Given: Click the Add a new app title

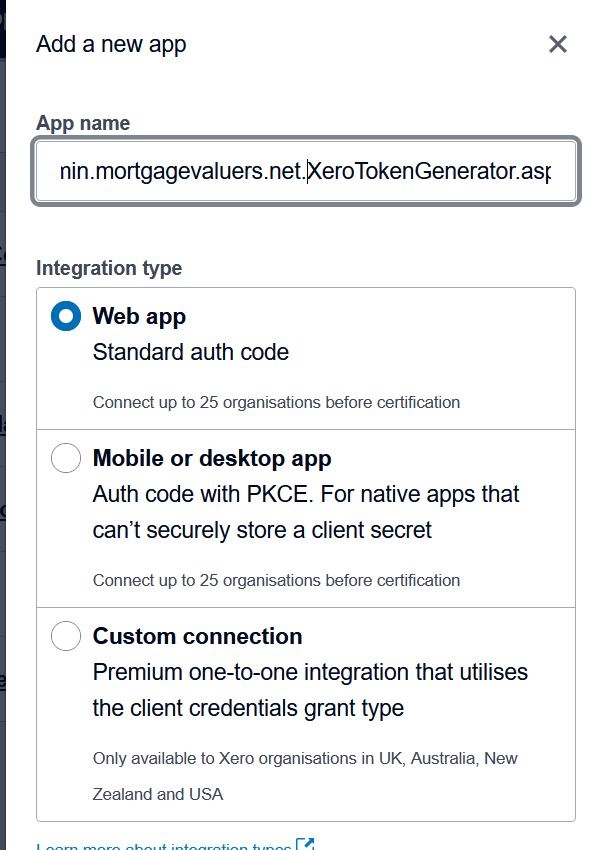Looking at the screenshot, I should (110, 44).
